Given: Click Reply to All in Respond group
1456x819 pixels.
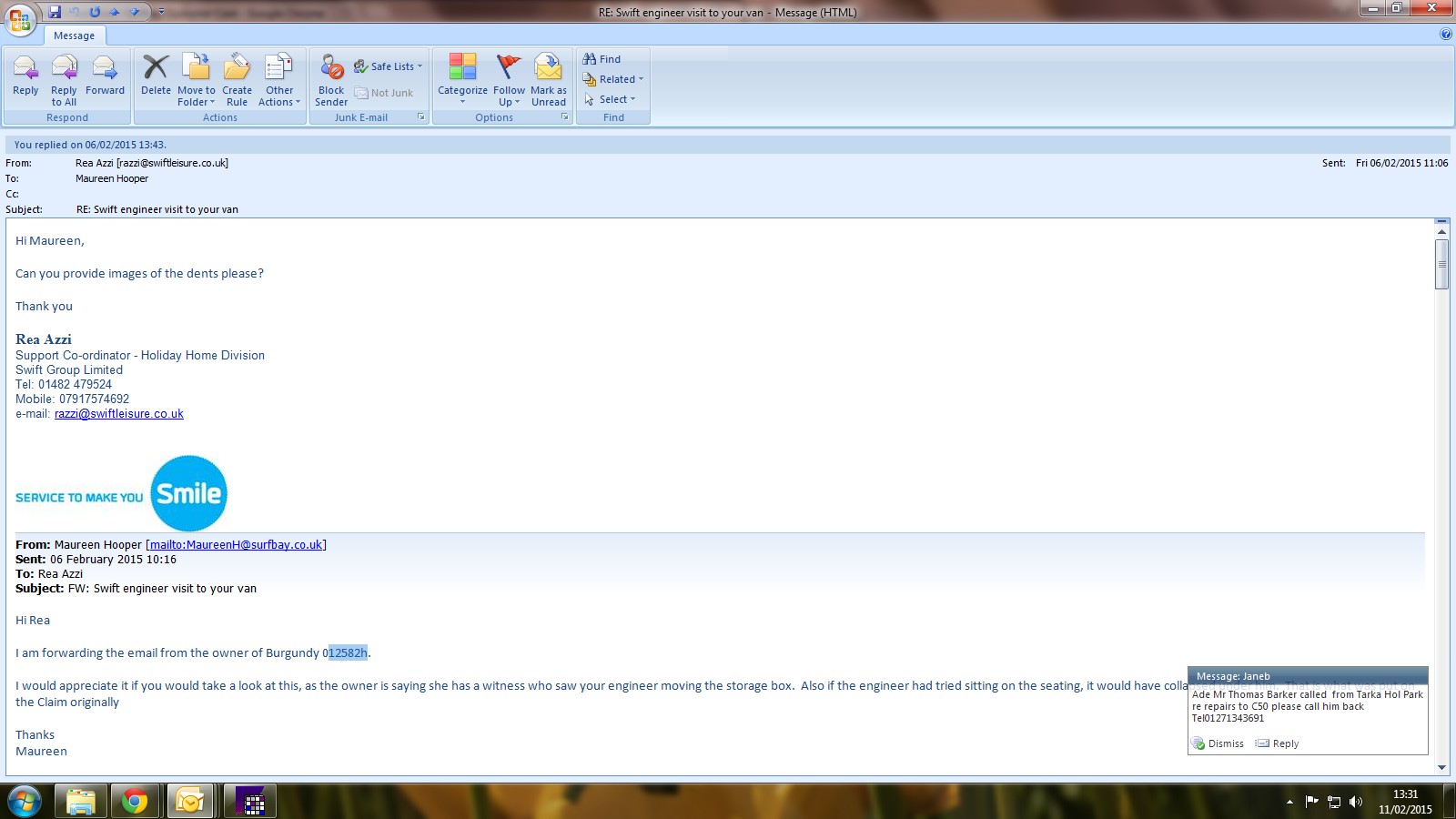Looking at the screenshot, I should [x=64, y=80].
